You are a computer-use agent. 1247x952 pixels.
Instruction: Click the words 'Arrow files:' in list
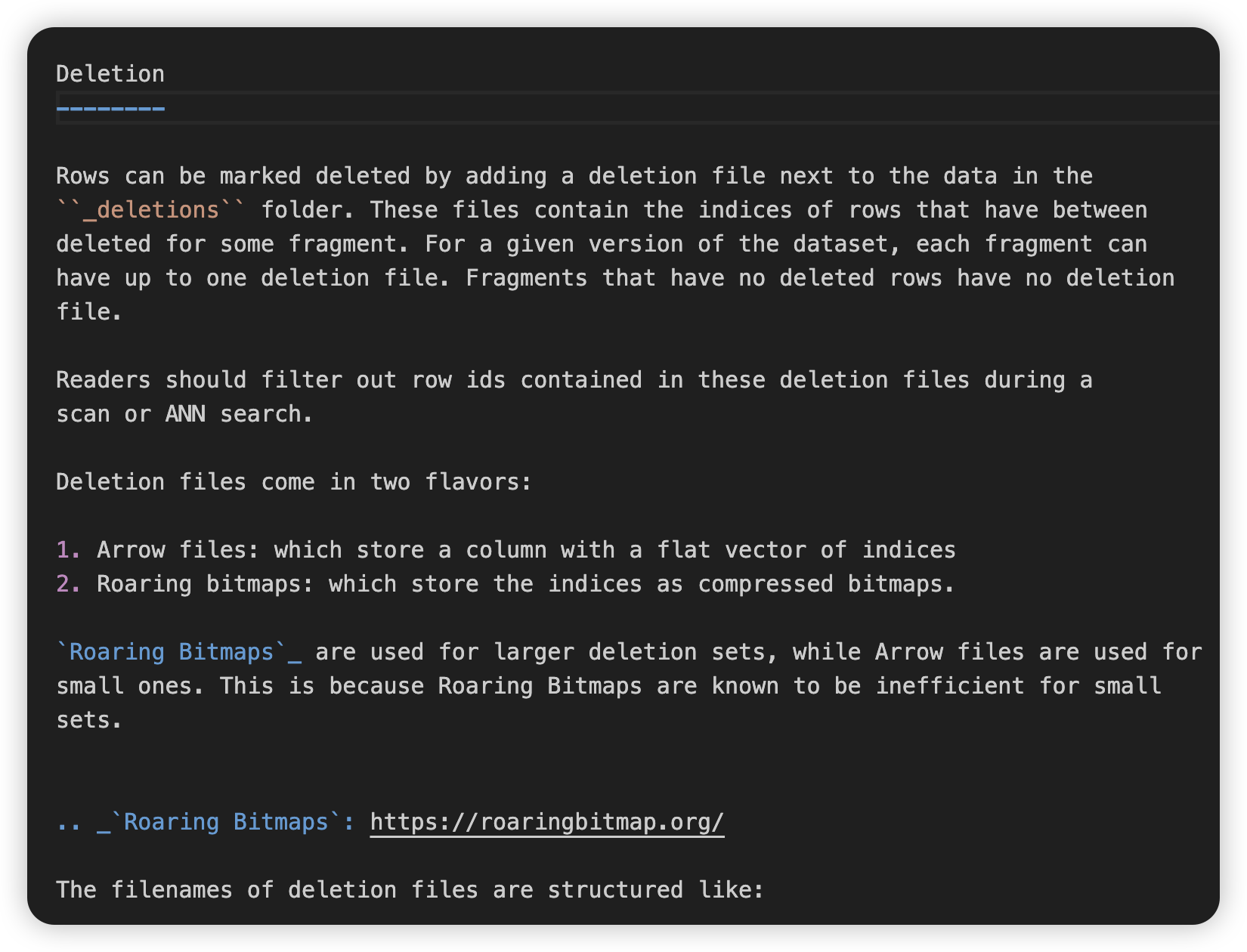(x=178, y=550)
